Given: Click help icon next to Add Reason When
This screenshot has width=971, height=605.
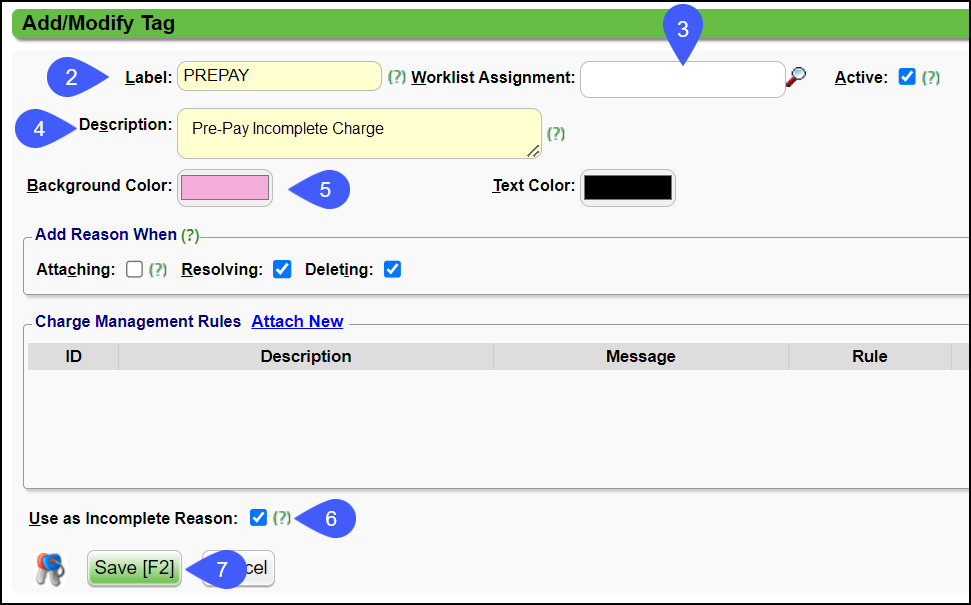Looking at the screenshot, I should pyautogui.click(x=190, y=235).
